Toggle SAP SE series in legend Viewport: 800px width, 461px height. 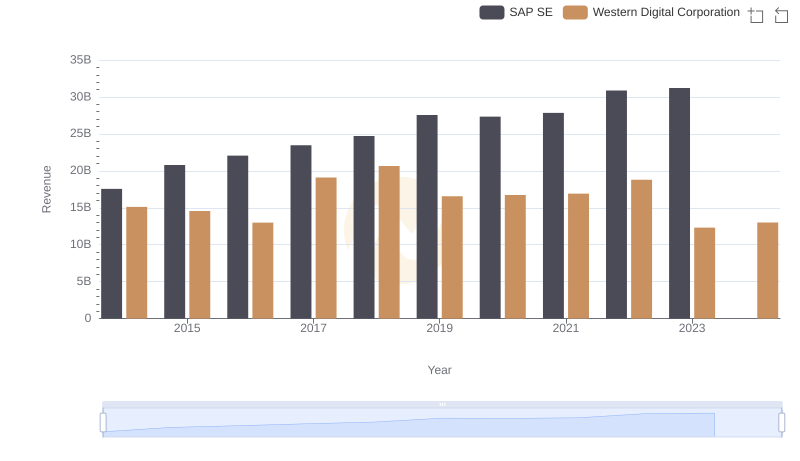(516, 12)
